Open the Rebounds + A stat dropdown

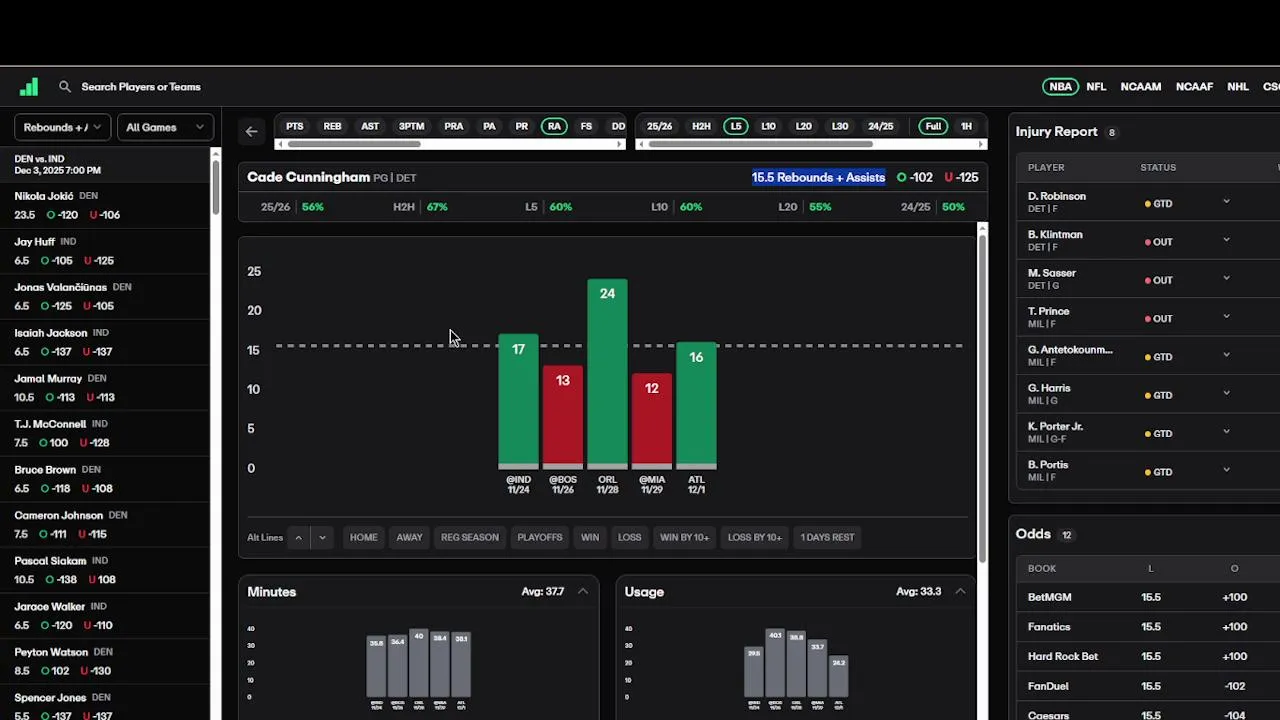coord(62,127)
